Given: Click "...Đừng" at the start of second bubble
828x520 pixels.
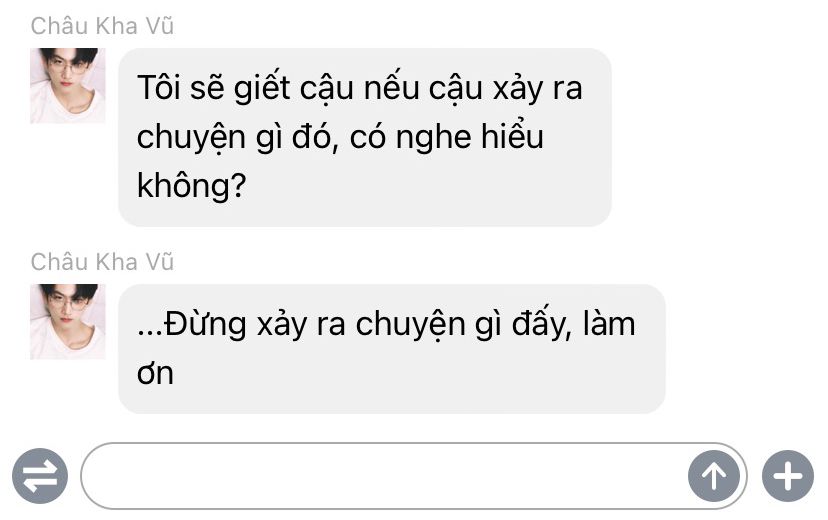Looking at the screenshot, I should coord(192,323).
